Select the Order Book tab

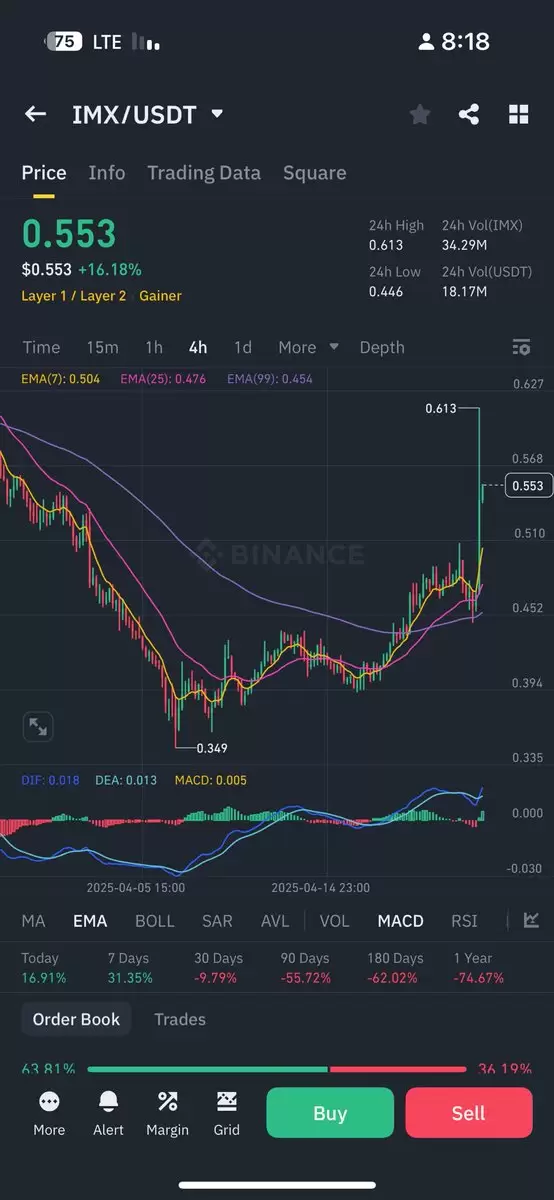pyautogui.click(x=76, y=1019)
